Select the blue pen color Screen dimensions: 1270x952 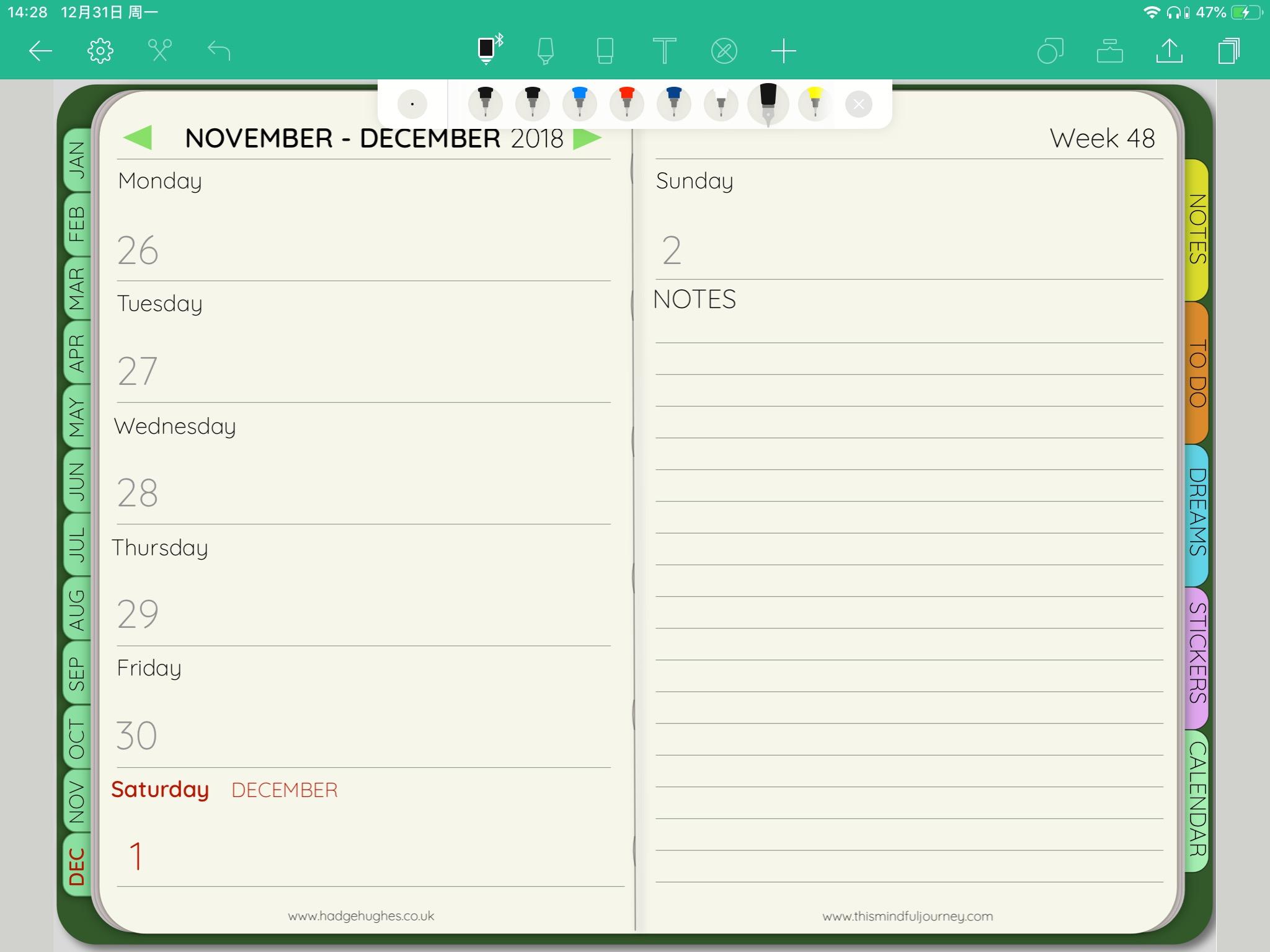[x=580, y=104]
